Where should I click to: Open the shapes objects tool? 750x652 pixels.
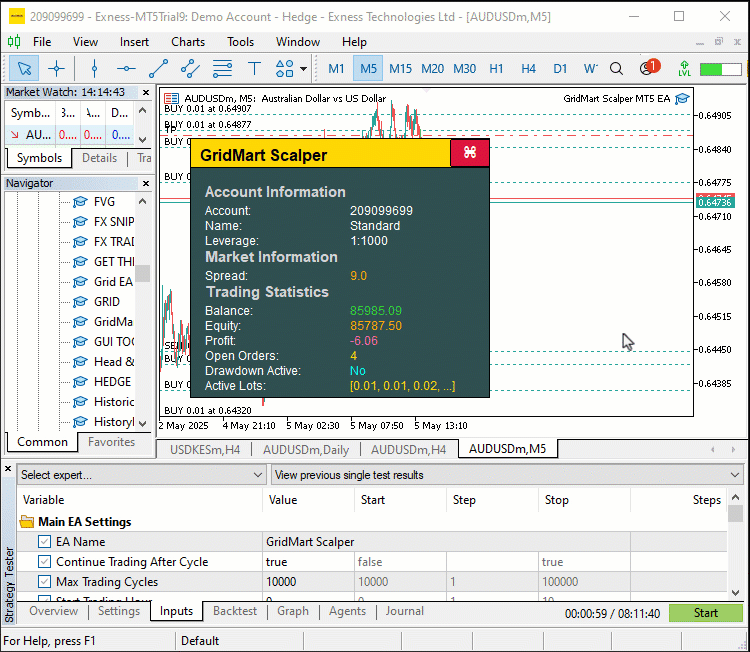[x=285, y=69]
